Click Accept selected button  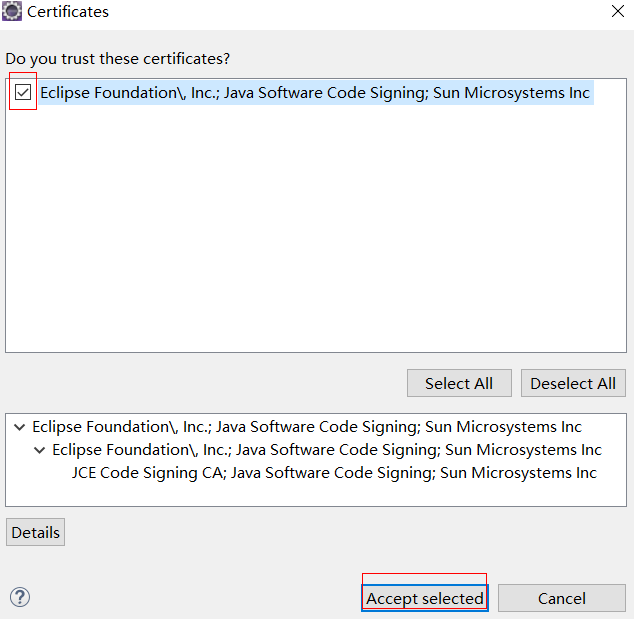click(425, 598)
